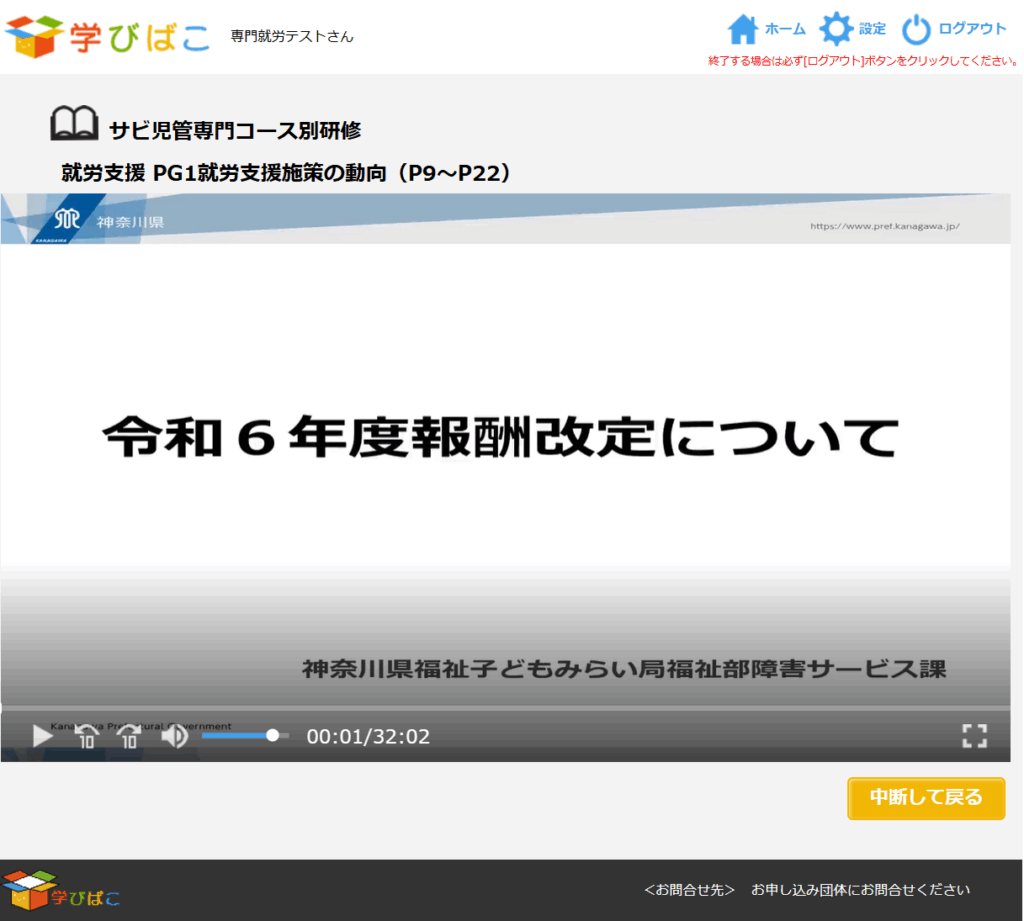Enter fullscreen video mode
1024x921 pixels.
[x=974, y=737]
